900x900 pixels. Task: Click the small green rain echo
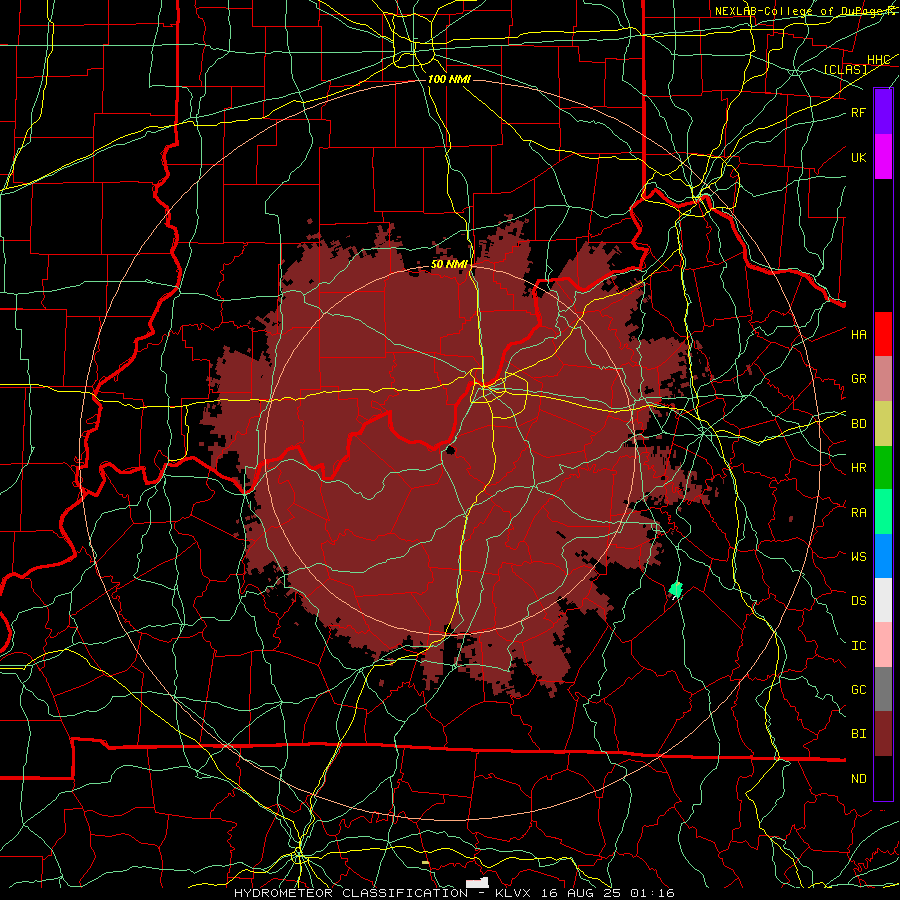tap(676, 589)
